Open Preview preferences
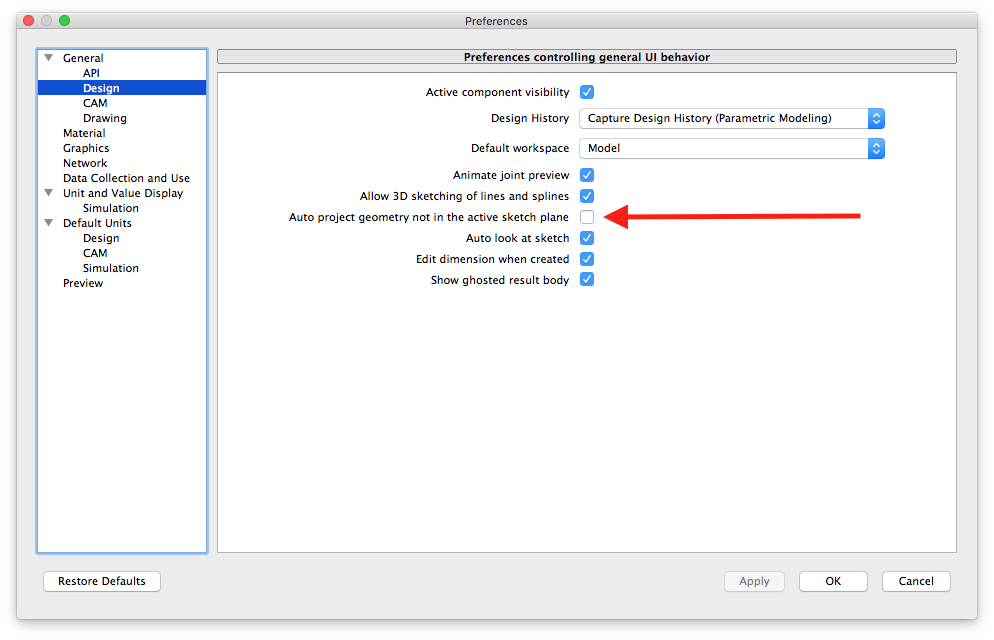Image resolution: width=994 pixels, height=640 pixels. (x=82, y=283)
